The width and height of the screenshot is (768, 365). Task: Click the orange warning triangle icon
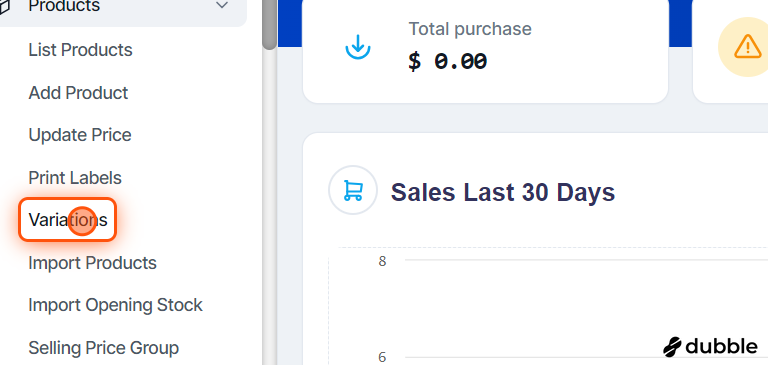pyautogui.click(x=747, y=47)
